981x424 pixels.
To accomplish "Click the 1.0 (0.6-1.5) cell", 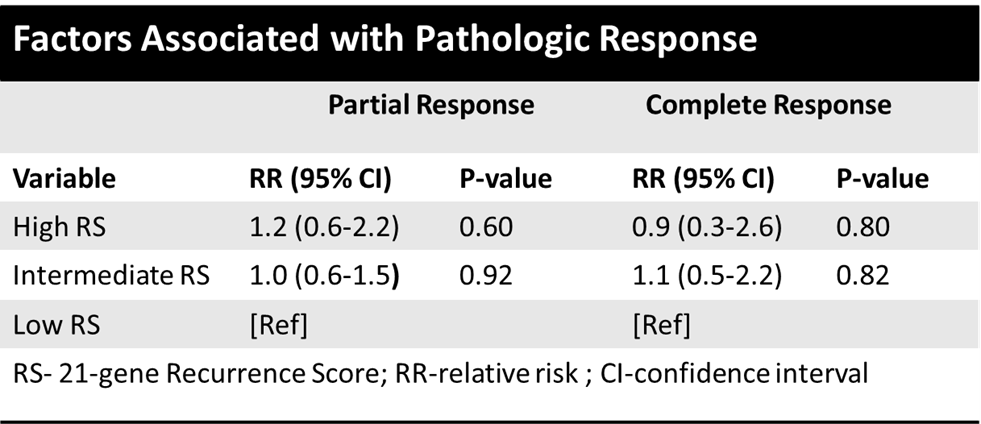I will [x=324, y=276].
